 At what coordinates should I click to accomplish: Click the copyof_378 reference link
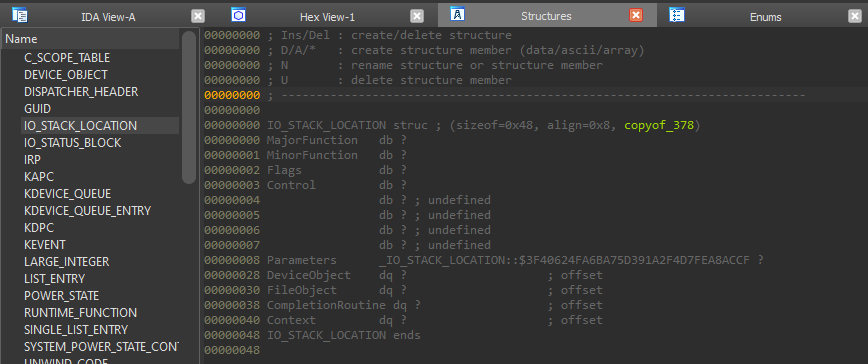(659, 126)
